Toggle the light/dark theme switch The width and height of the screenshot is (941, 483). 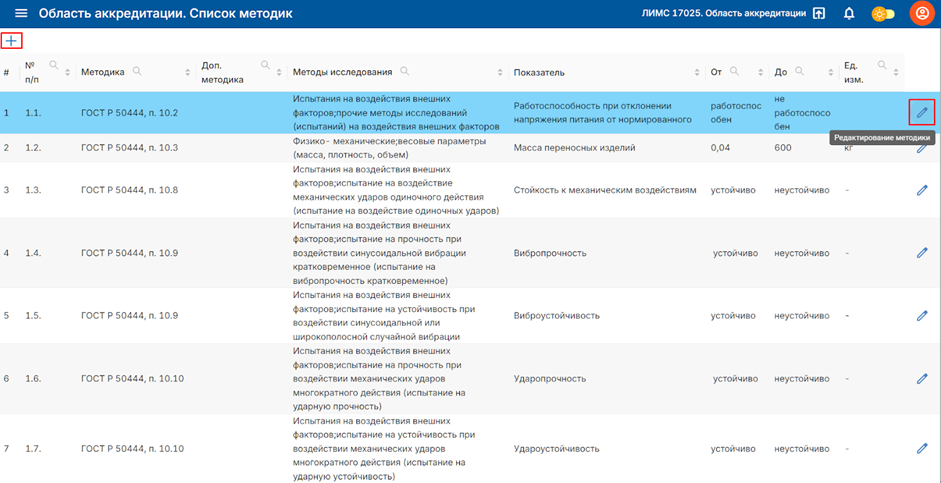tap(883, 14)
